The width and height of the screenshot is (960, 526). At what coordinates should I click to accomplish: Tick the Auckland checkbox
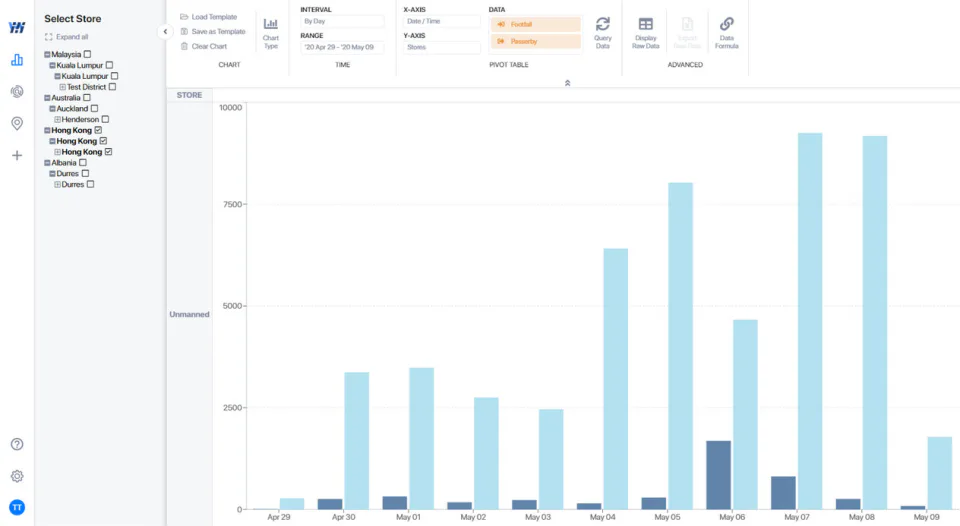(94, 108)
